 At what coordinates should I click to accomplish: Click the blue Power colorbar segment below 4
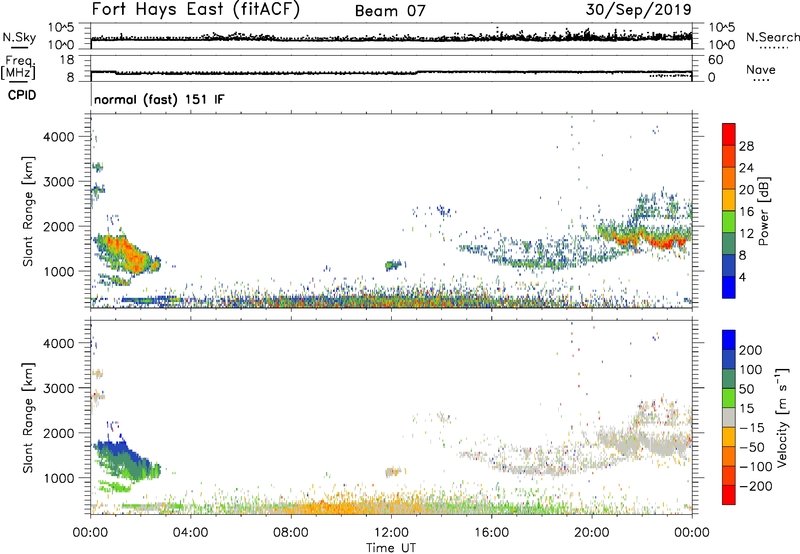coord(729,287)
